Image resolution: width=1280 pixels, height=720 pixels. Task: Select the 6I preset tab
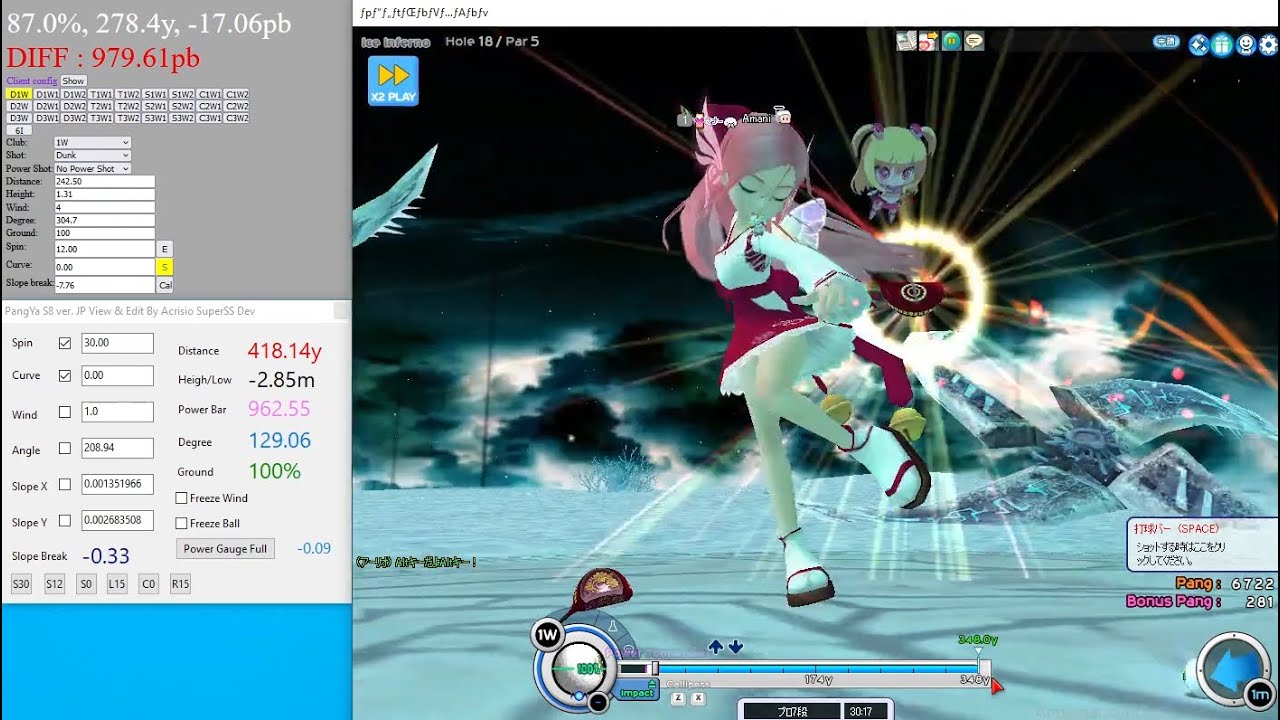pyautogui.click(x=19, y=130)
